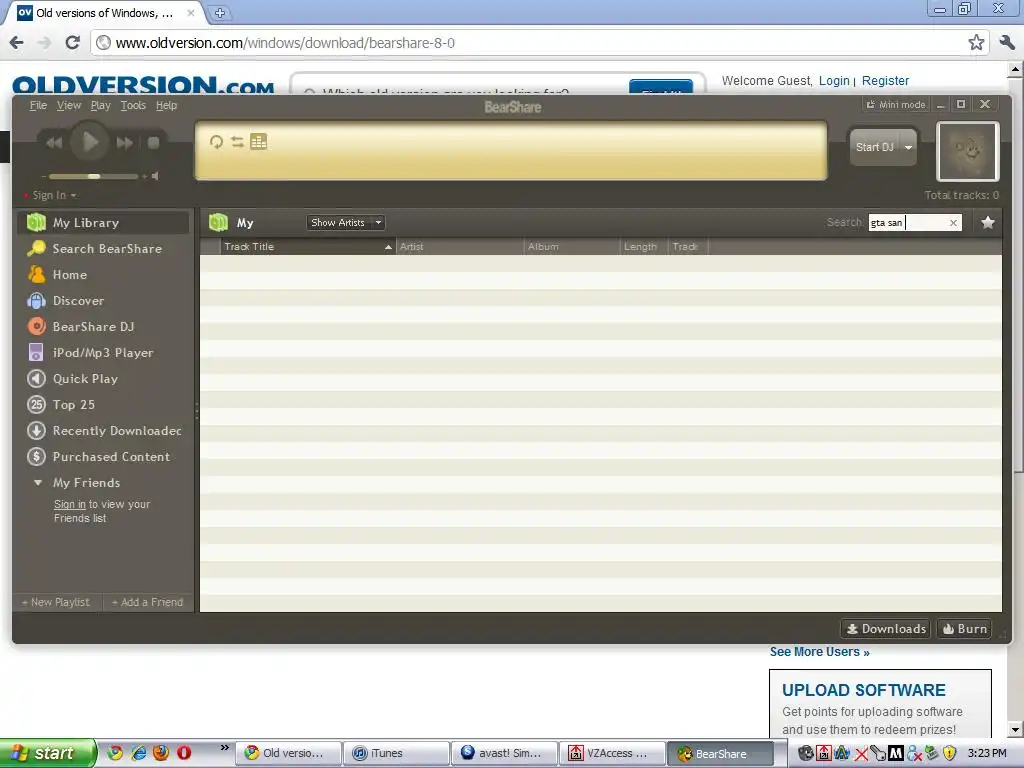Select My Library in the sidebar
The width and height of the screenshot is (1024, 768).
click(103, 223)
